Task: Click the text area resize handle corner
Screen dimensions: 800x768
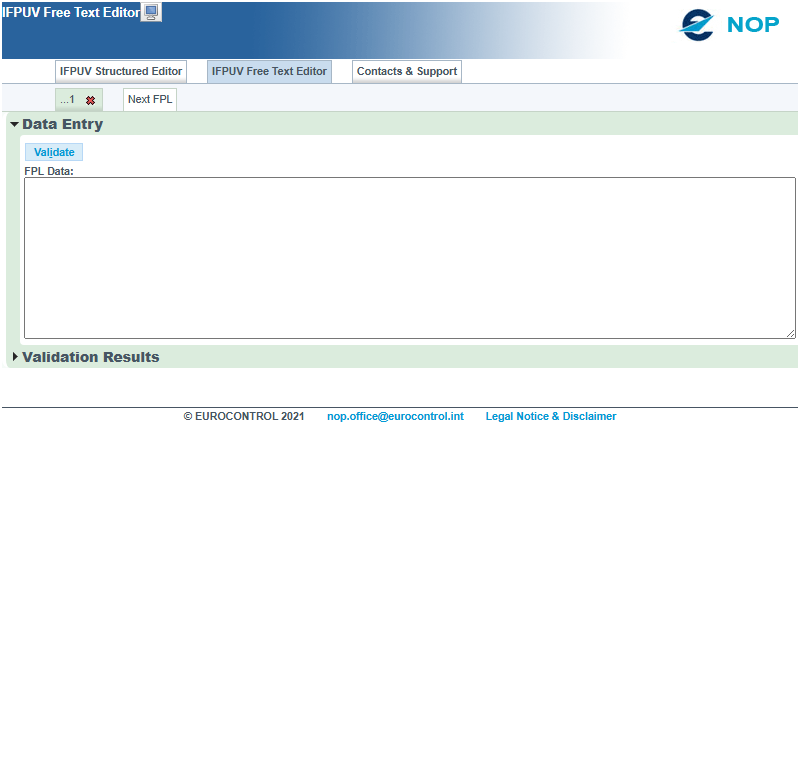Action: (x=790, y=333)
